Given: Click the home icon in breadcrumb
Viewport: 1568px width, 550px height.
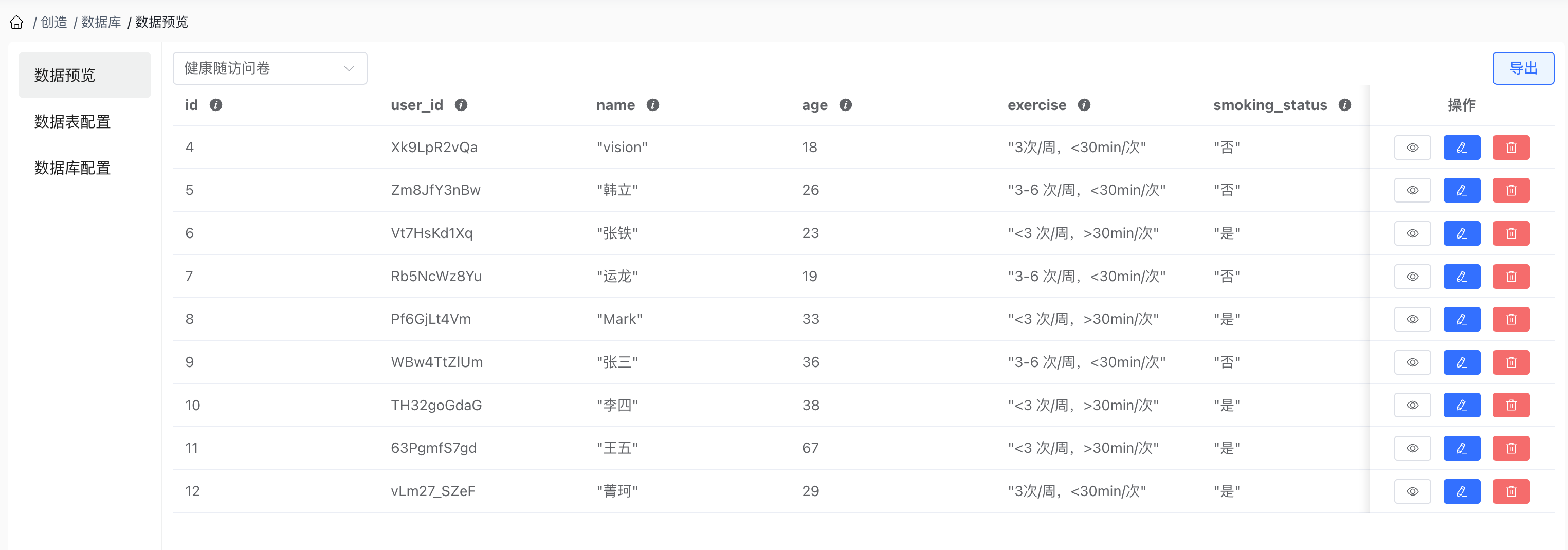Looking at the screenshot, I should click(16, 23).
